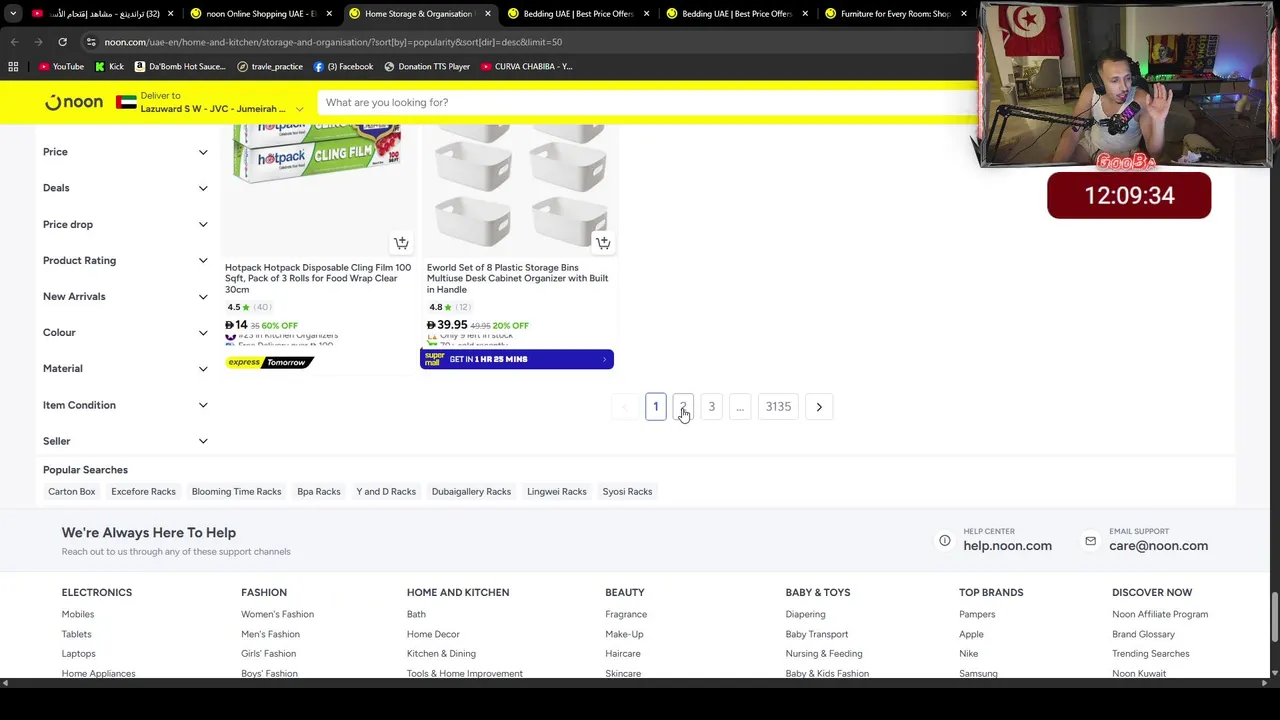Viewport: 1280px width, 720px height.
Task: Click the browser address bar URL
Action: pyautogui.click(x=333, y=42)
